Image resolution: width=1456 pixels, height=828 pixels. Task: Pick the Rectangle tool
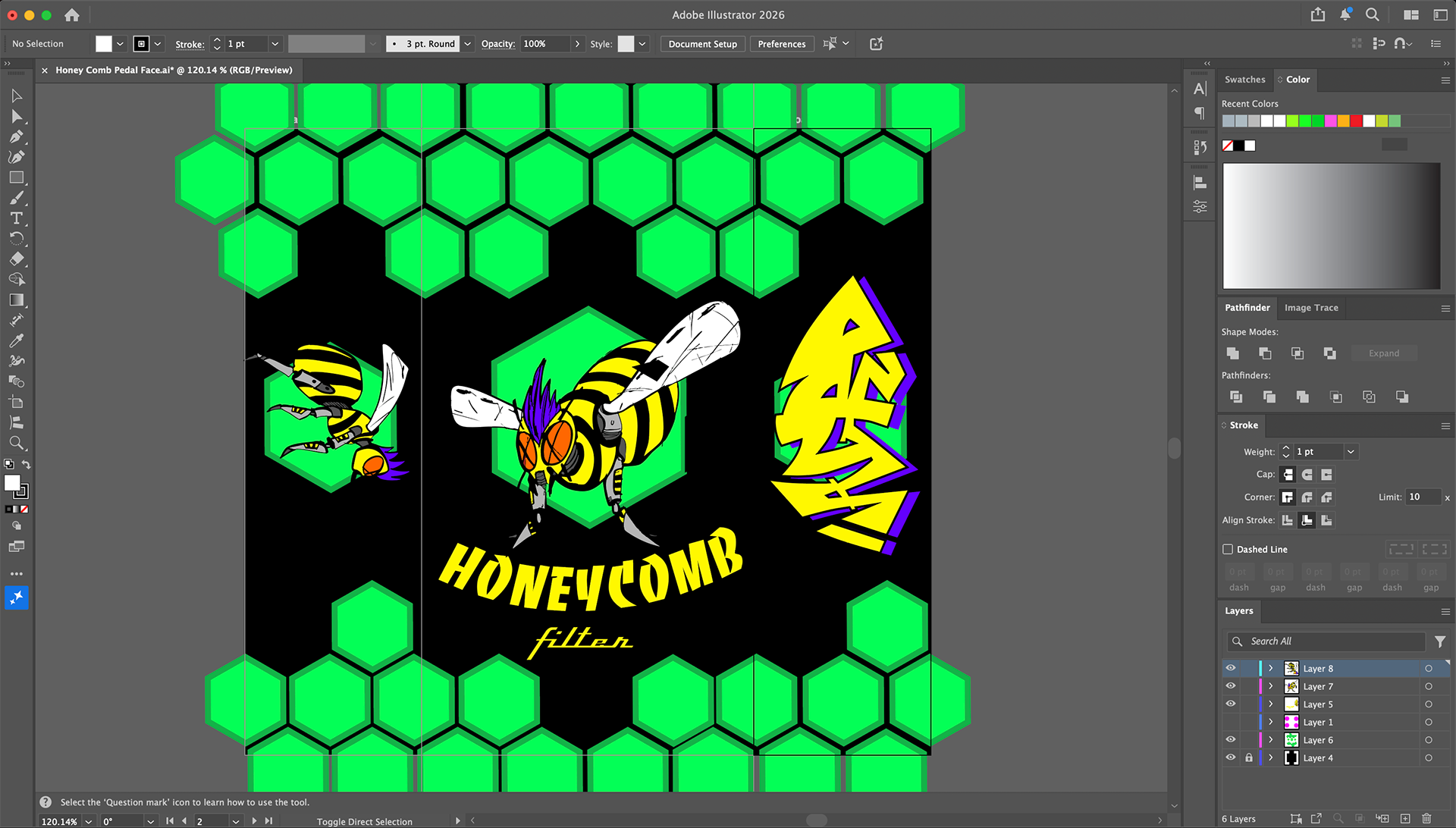click(x=17, y=177)
